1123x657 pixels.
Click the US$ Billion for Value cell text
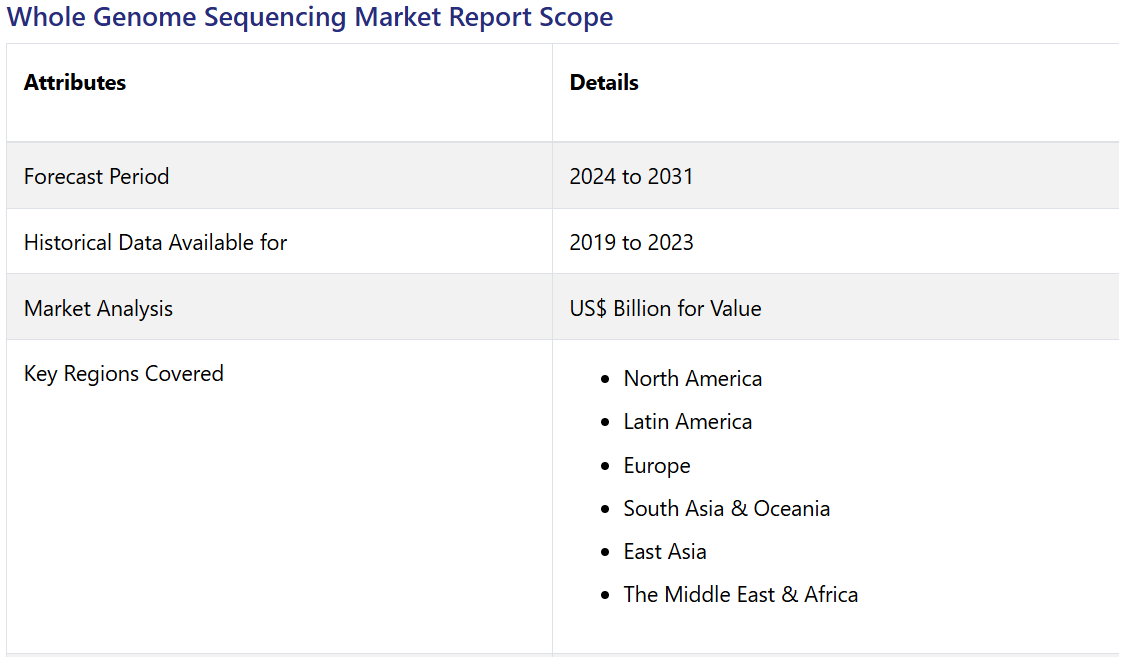[x=665, y=308]
